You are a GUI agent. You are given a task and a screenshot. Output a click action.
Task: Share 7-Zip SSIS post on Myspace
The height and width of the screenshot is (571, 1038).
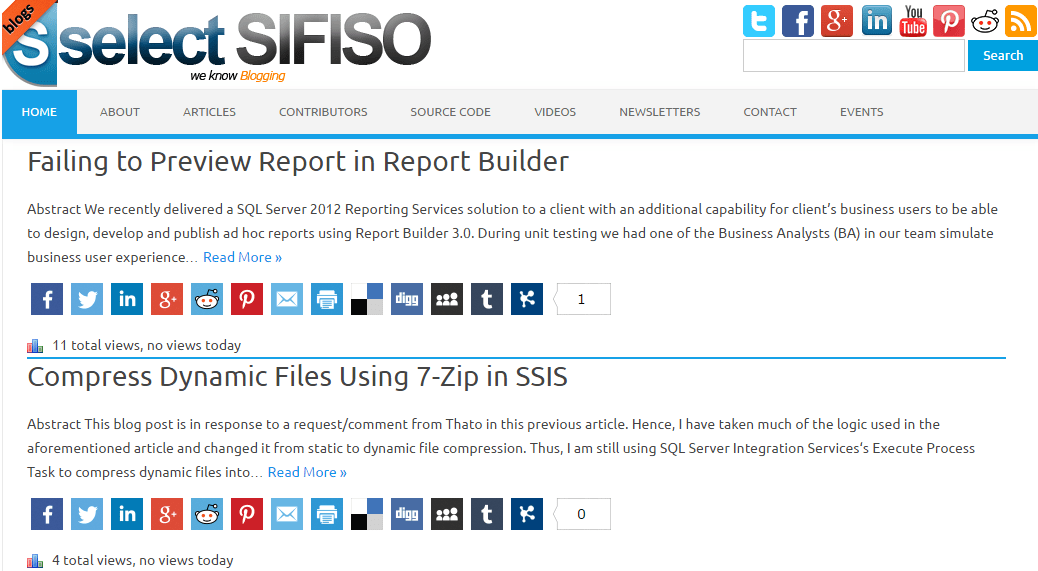point(447,514)
